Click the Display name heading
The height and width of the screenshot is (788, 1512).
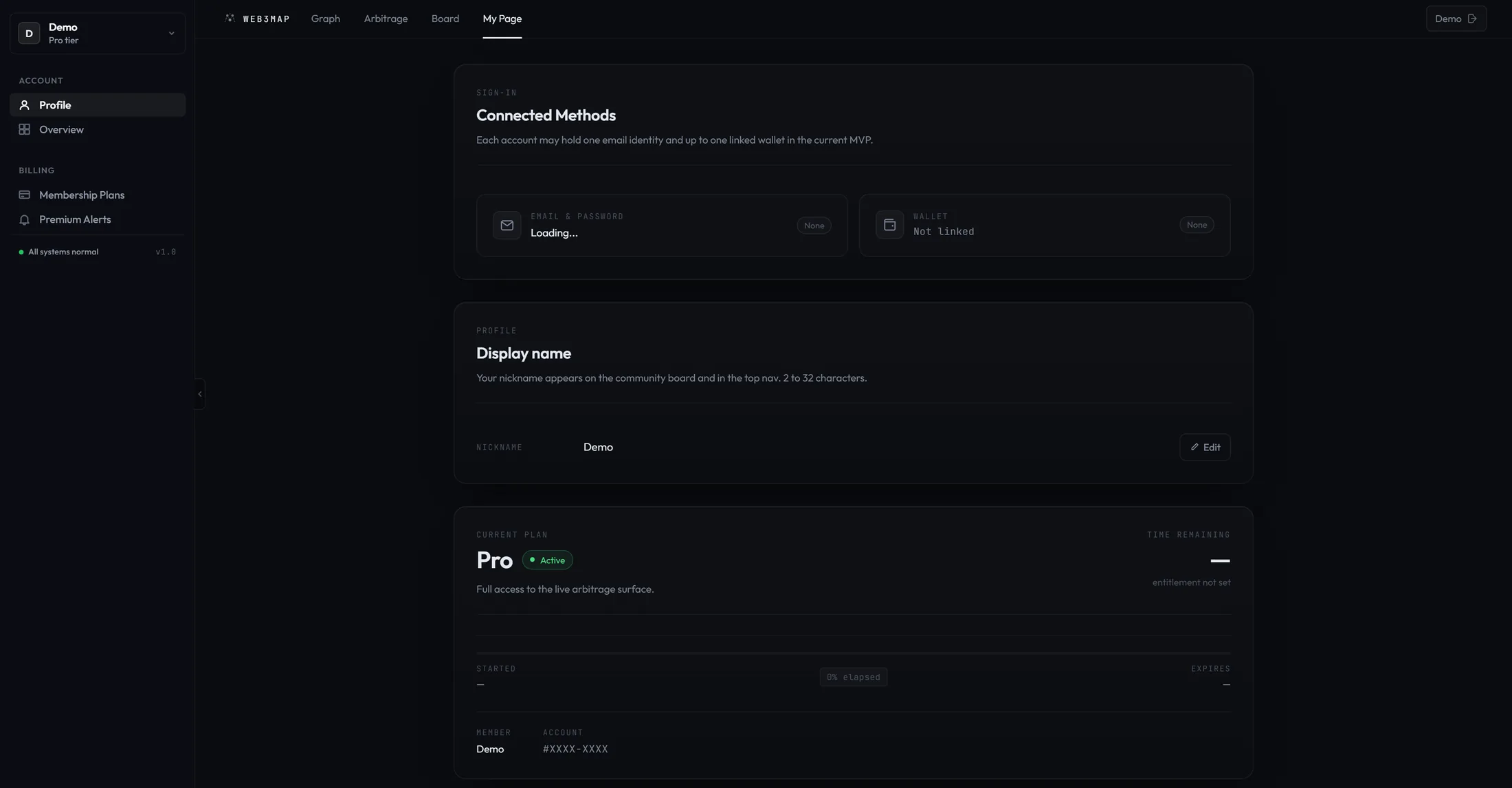coord(524,353)
